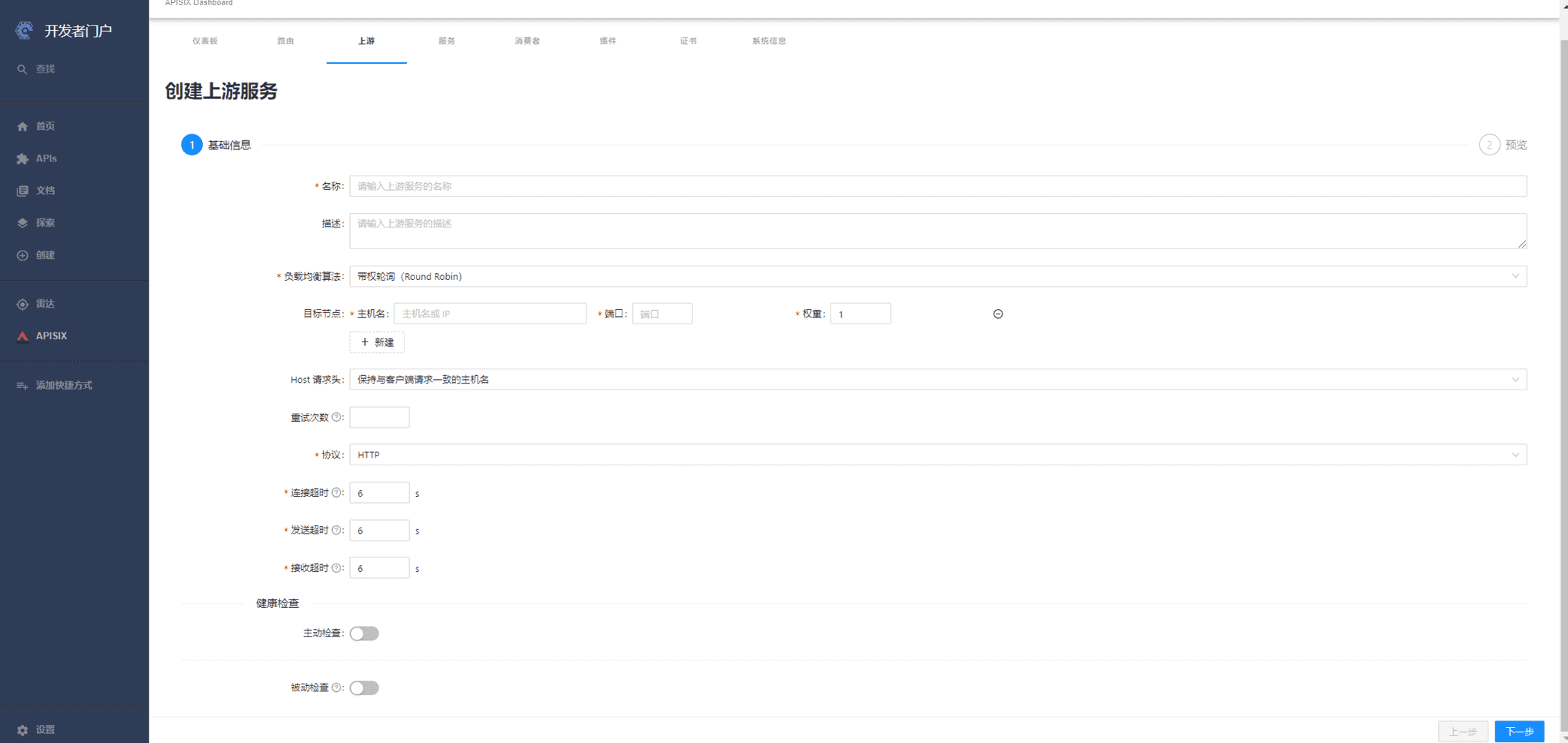Click the 名称 upstream name input field

pos(937,186)
